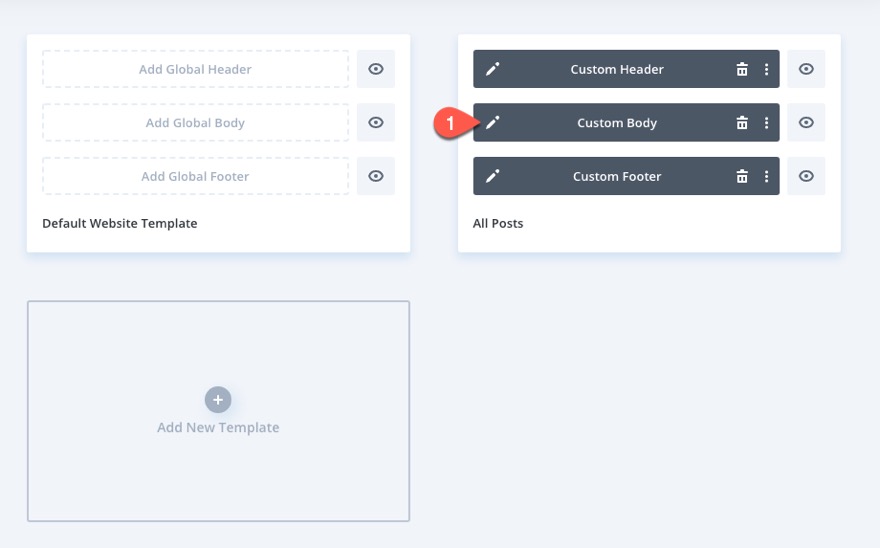
Task: Click the Add Global Body placeholder
Action: tap(195, 123)
